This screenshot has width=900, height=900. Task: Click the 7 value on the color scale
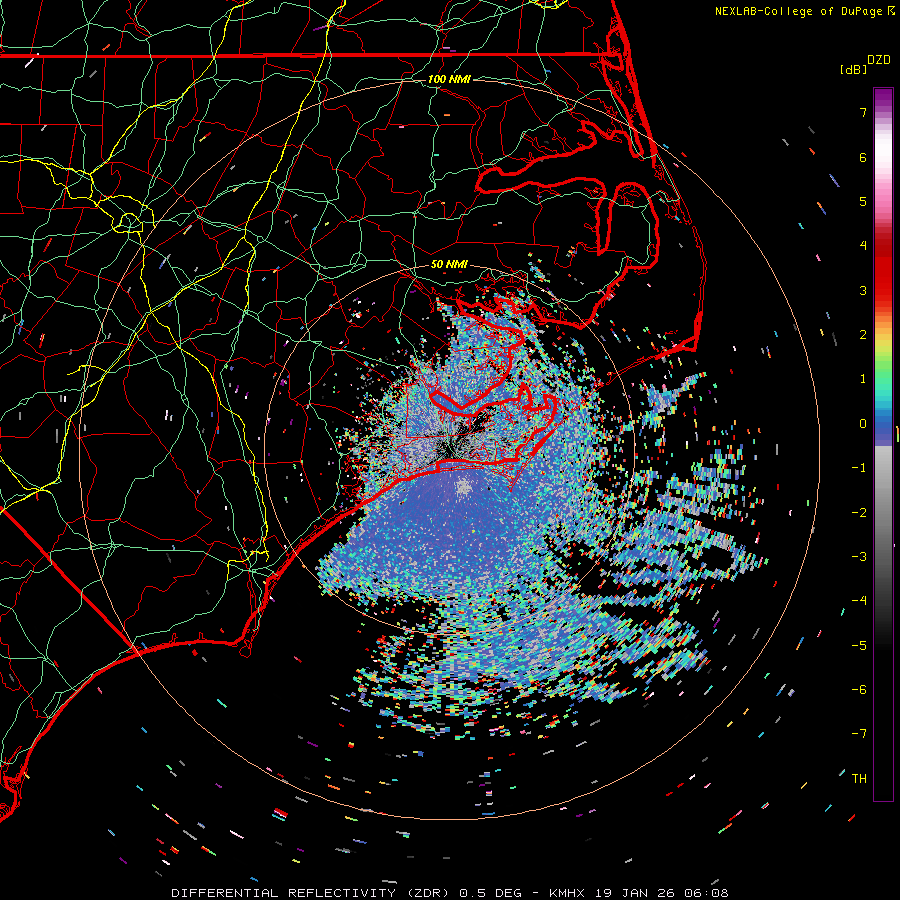863,112
